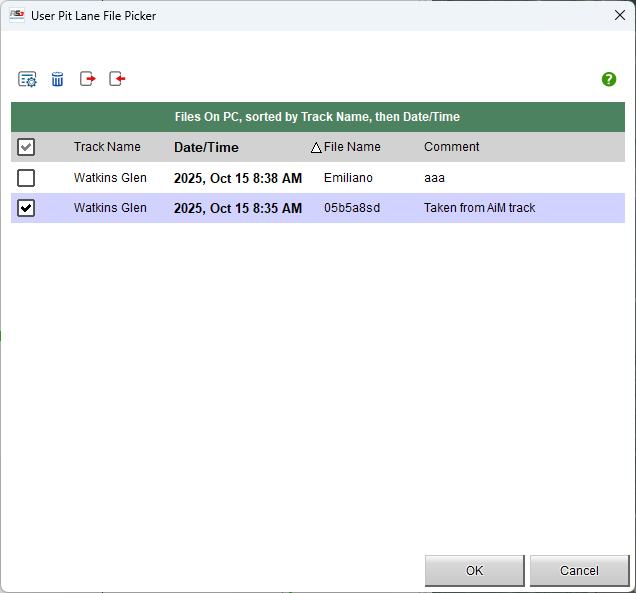Click the blue trash can delete icon

pyautogui.click(x=57, y=79)
